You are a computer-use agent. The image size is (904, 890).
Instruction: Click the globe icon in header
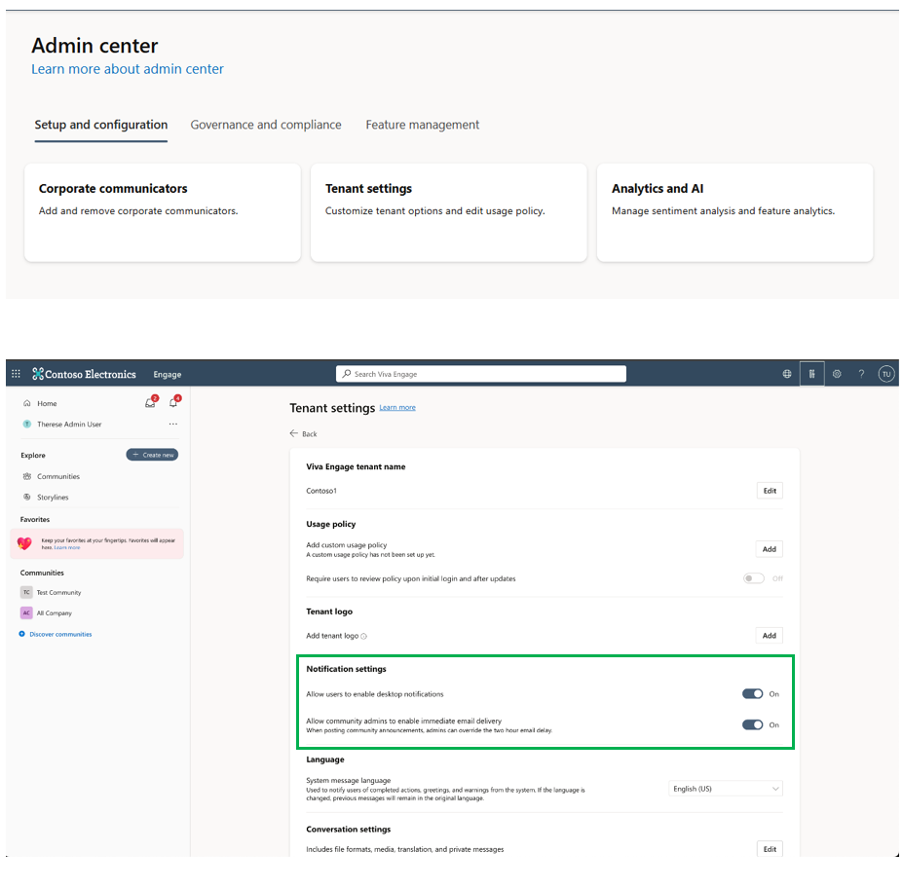coord(787,374)
